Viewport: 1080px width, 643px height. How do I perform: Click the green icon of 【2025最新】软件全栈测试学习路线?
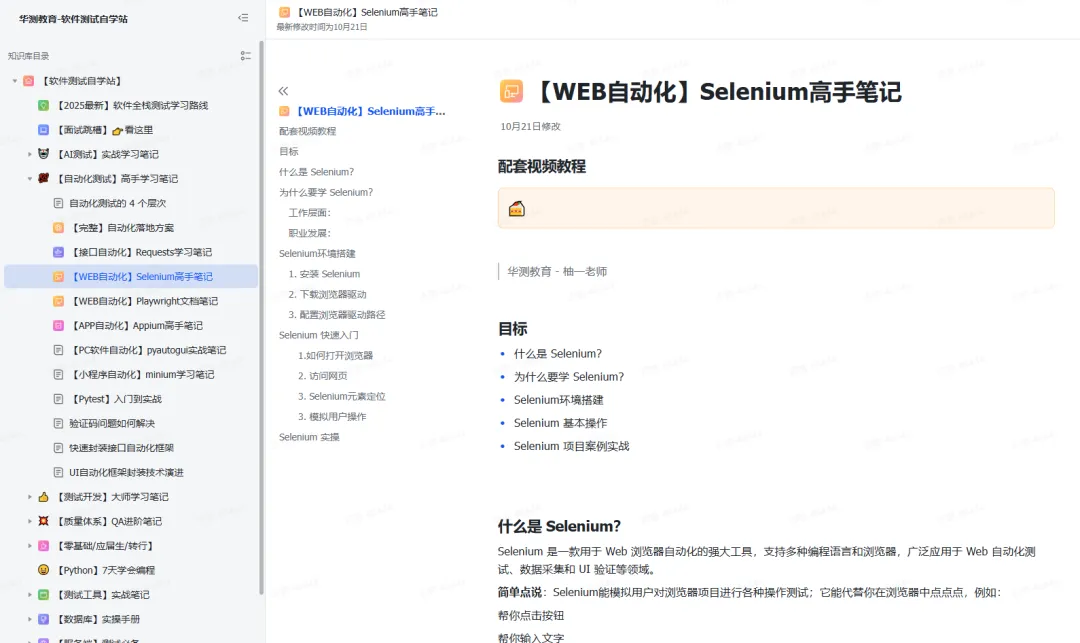click(43, 105)
